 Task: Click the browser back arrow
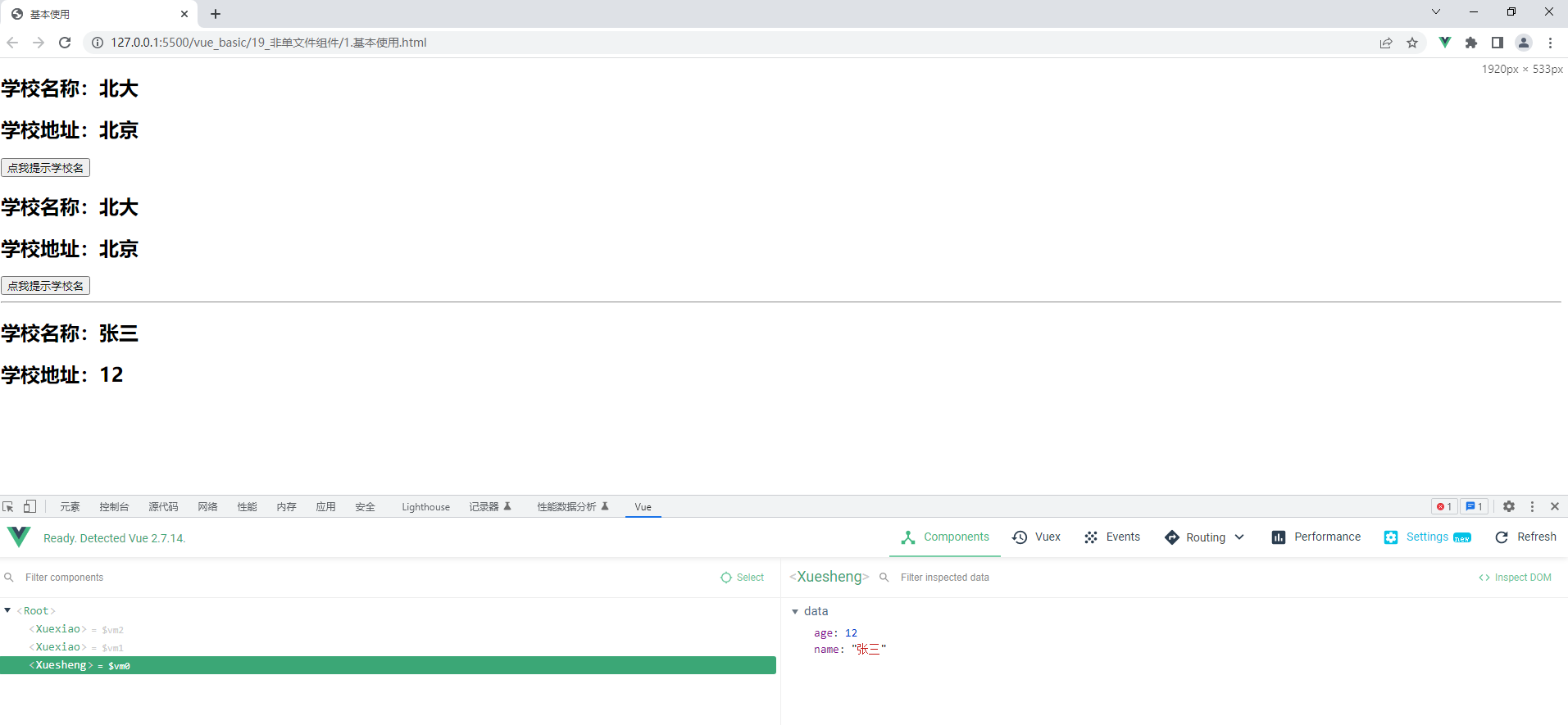click(12, 43)
